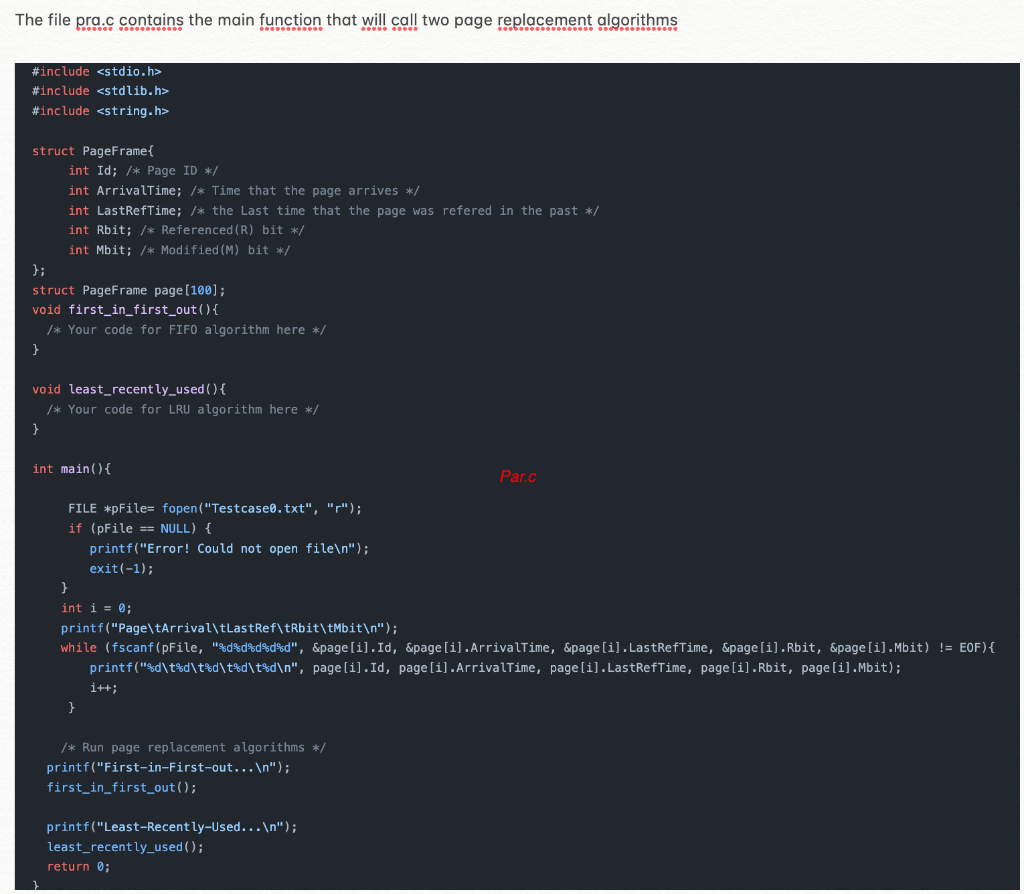The height and width of the screenshot is (894, 1024).
Task: Click the "#include <string.h>" line
Action: click(x=100, y=110)
